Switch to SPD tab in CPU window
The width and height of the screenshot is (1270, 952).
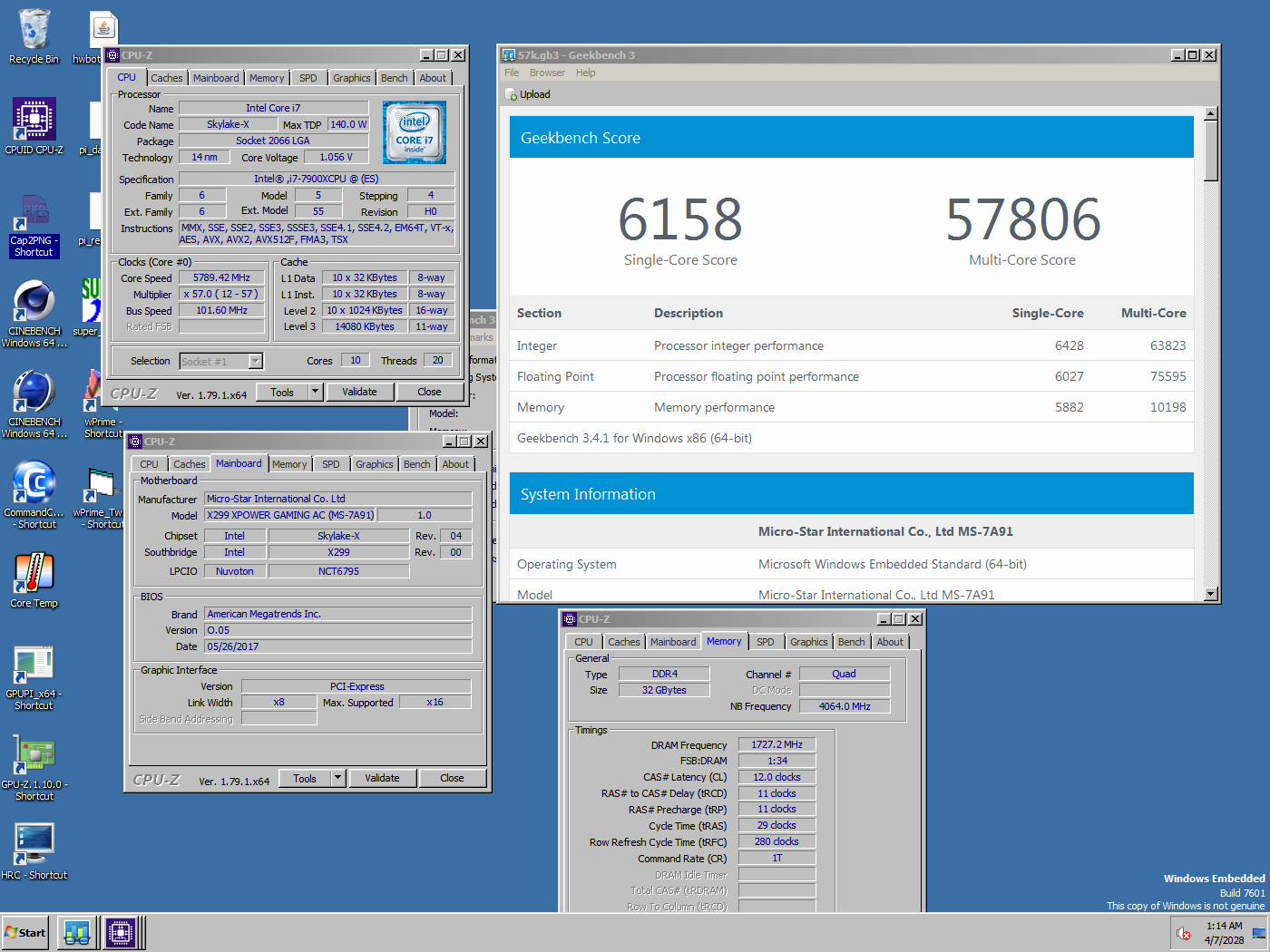click(x=308, y=78)
